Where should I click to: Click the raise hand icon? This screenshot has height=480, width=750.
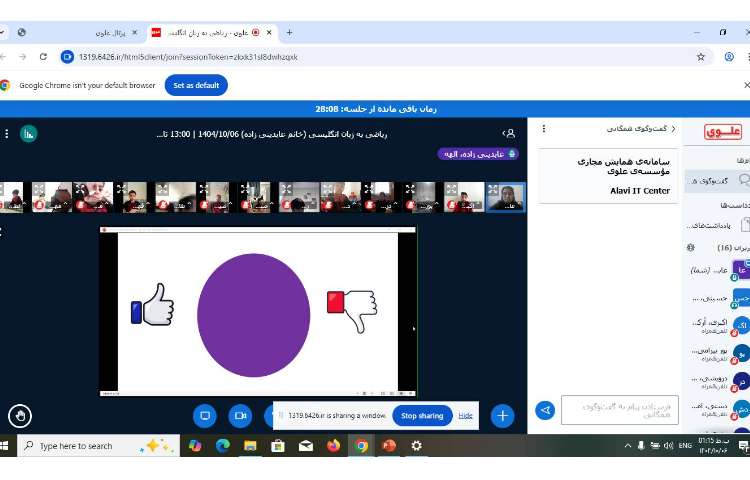[x=19, y=415]
